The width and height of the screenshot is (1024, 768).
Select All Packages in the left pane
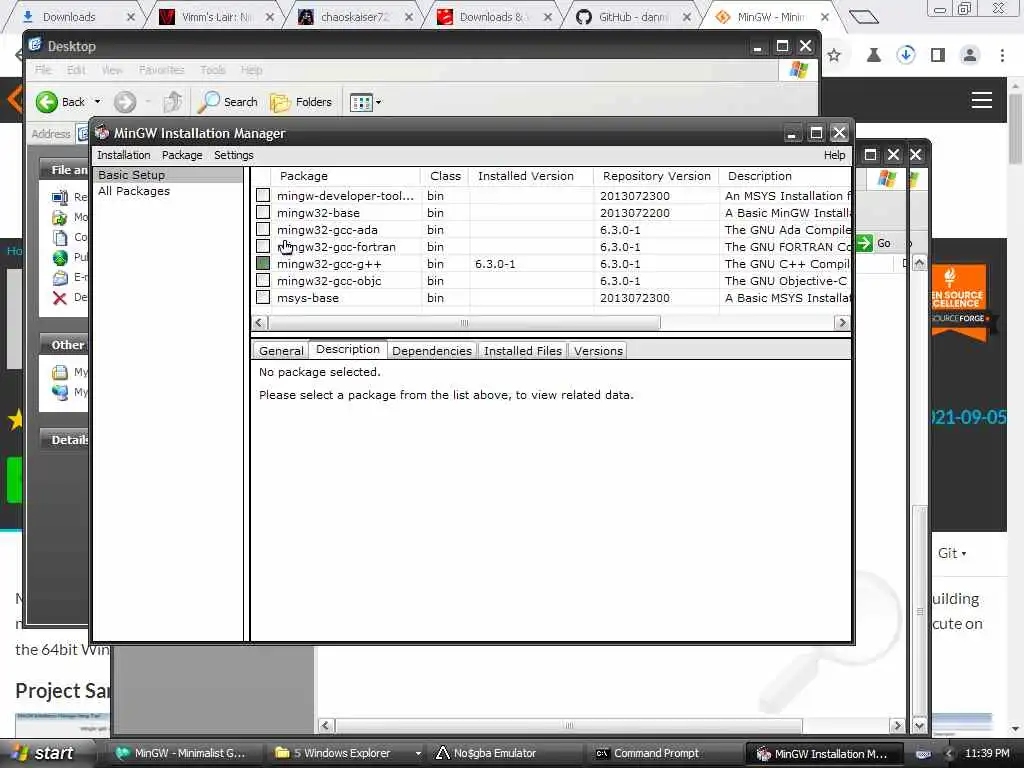coord(134,191)
